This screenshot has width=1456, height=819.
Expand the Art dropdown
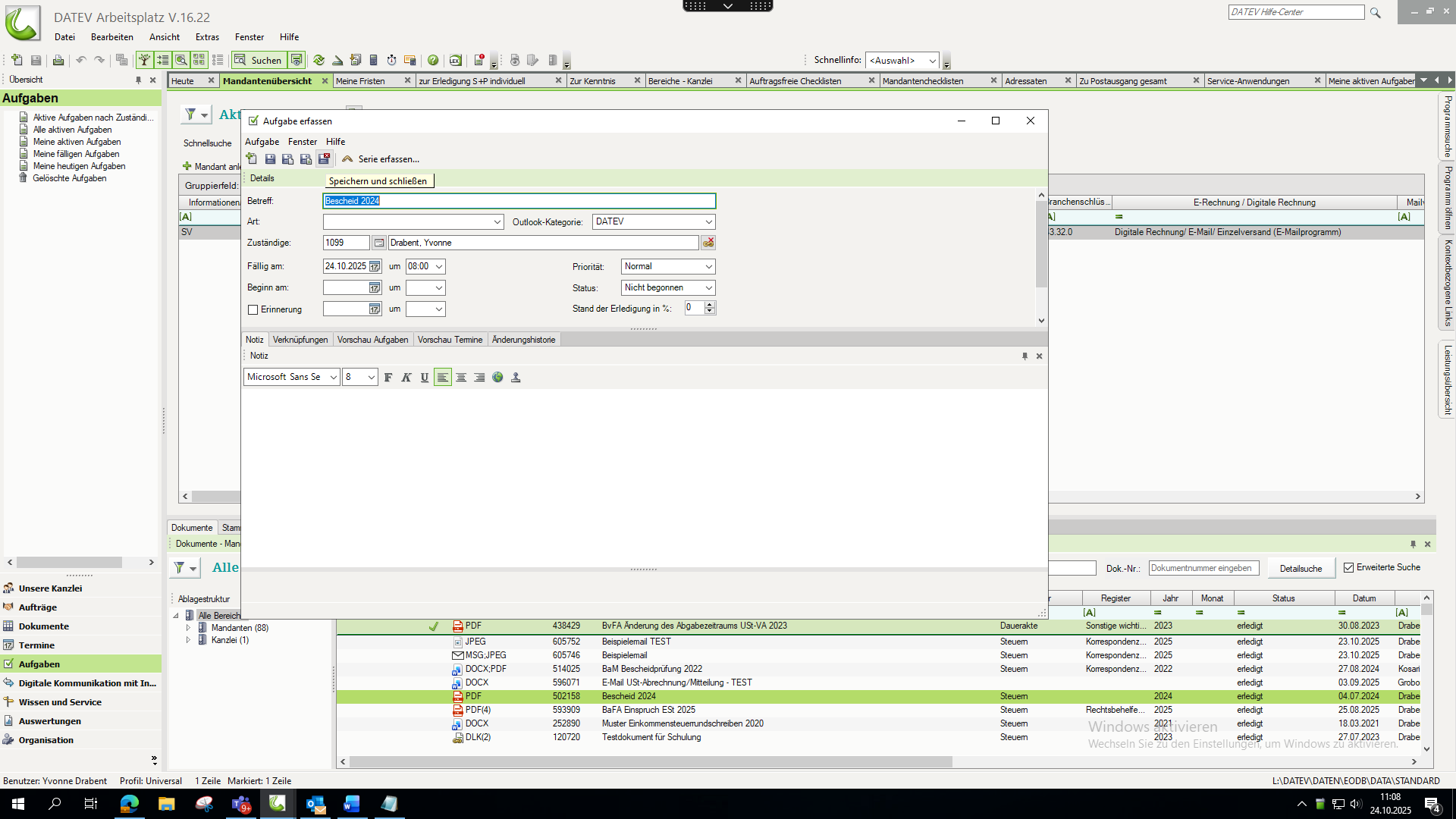pos(497,222)
